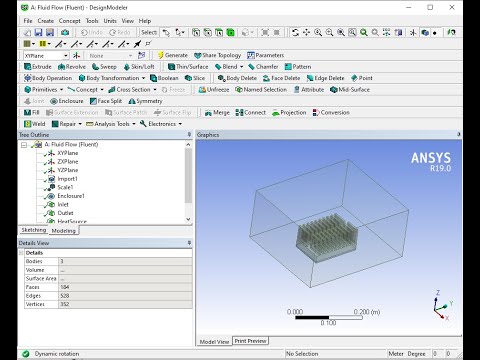Viewport: 480px width, 360px height.
Task: Select the Chamfer tool
Action: tap(263, 67)
